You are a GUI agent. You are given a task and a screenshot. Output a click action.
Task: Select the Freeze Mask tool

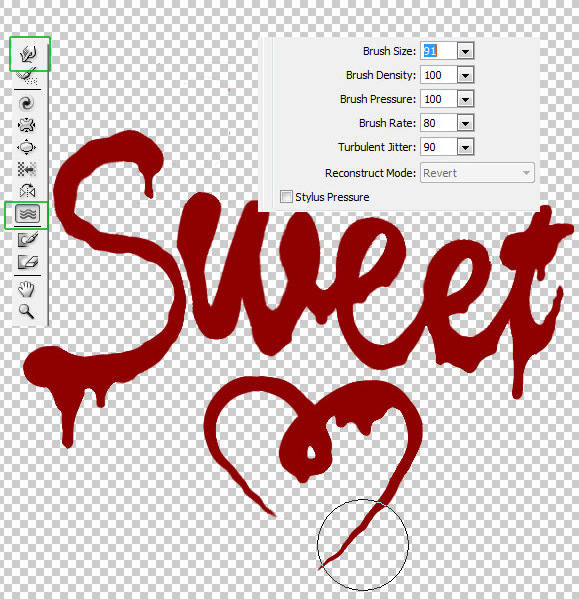click(28, 239)
